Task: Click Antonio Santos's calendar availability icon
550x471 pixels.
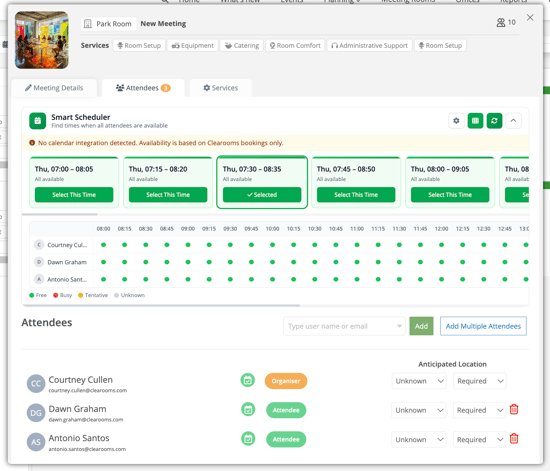Action: 248,439
